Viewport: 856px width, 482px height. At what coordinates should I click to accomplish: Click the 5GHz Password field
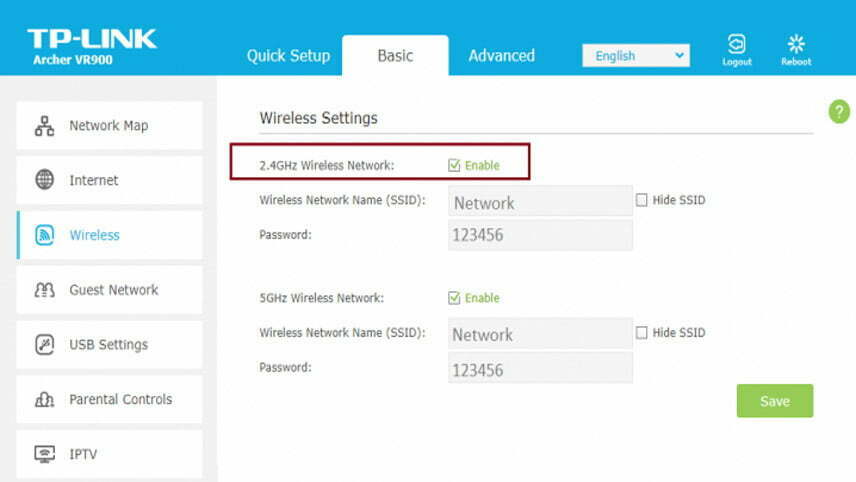coord(540,367)
